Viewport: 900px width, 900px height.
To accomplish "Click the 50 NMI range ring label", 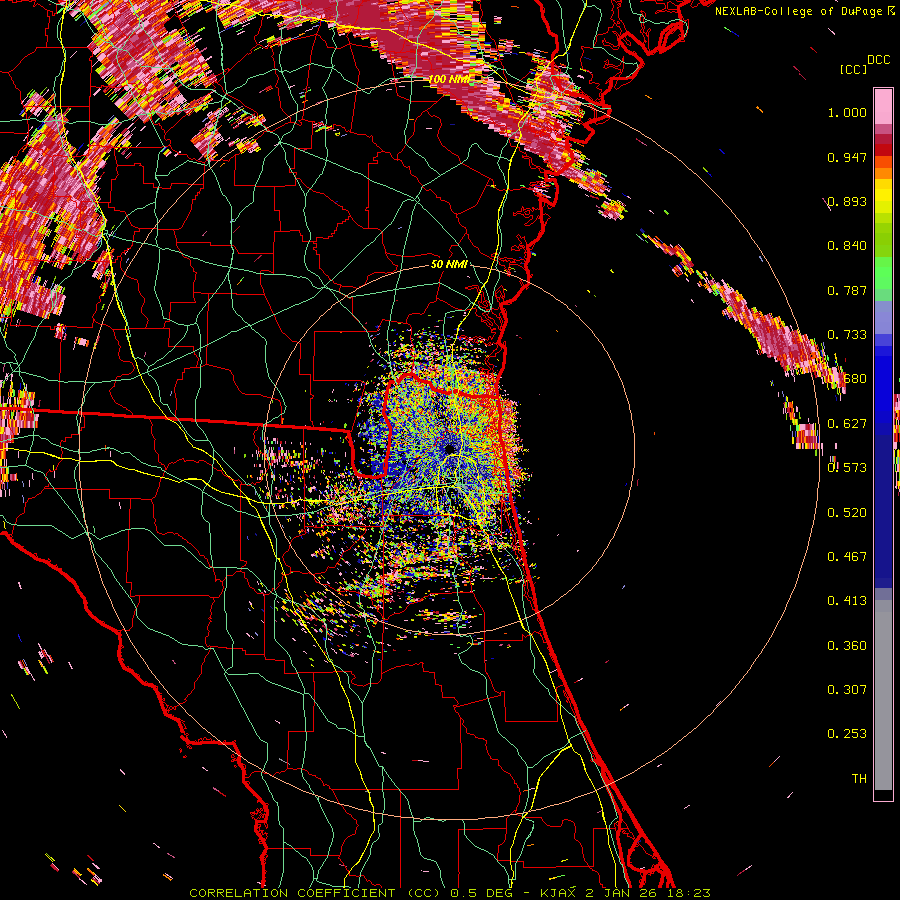I will (449, 264).
